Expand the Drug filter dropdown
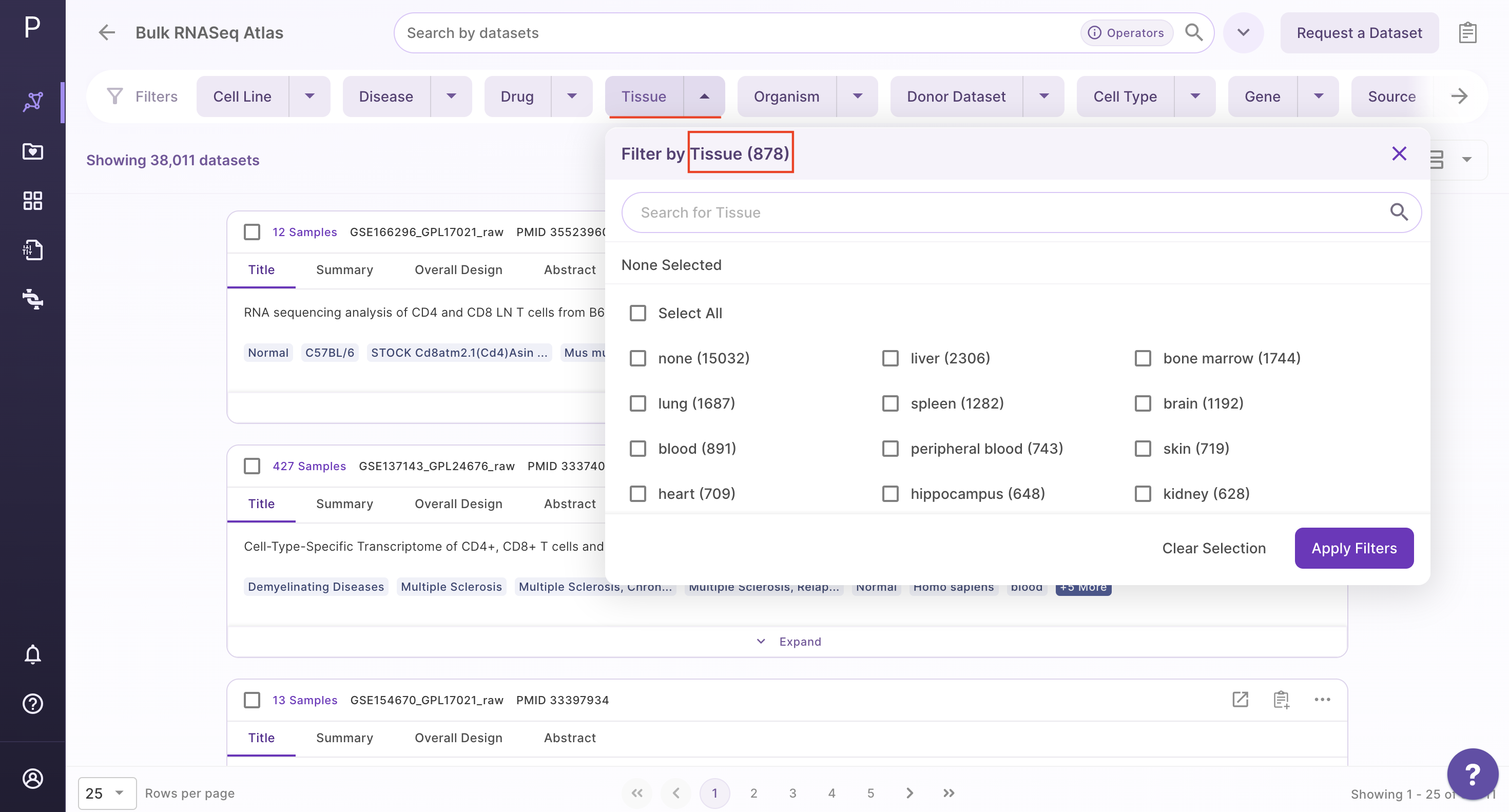 click(x=572, y=96)
